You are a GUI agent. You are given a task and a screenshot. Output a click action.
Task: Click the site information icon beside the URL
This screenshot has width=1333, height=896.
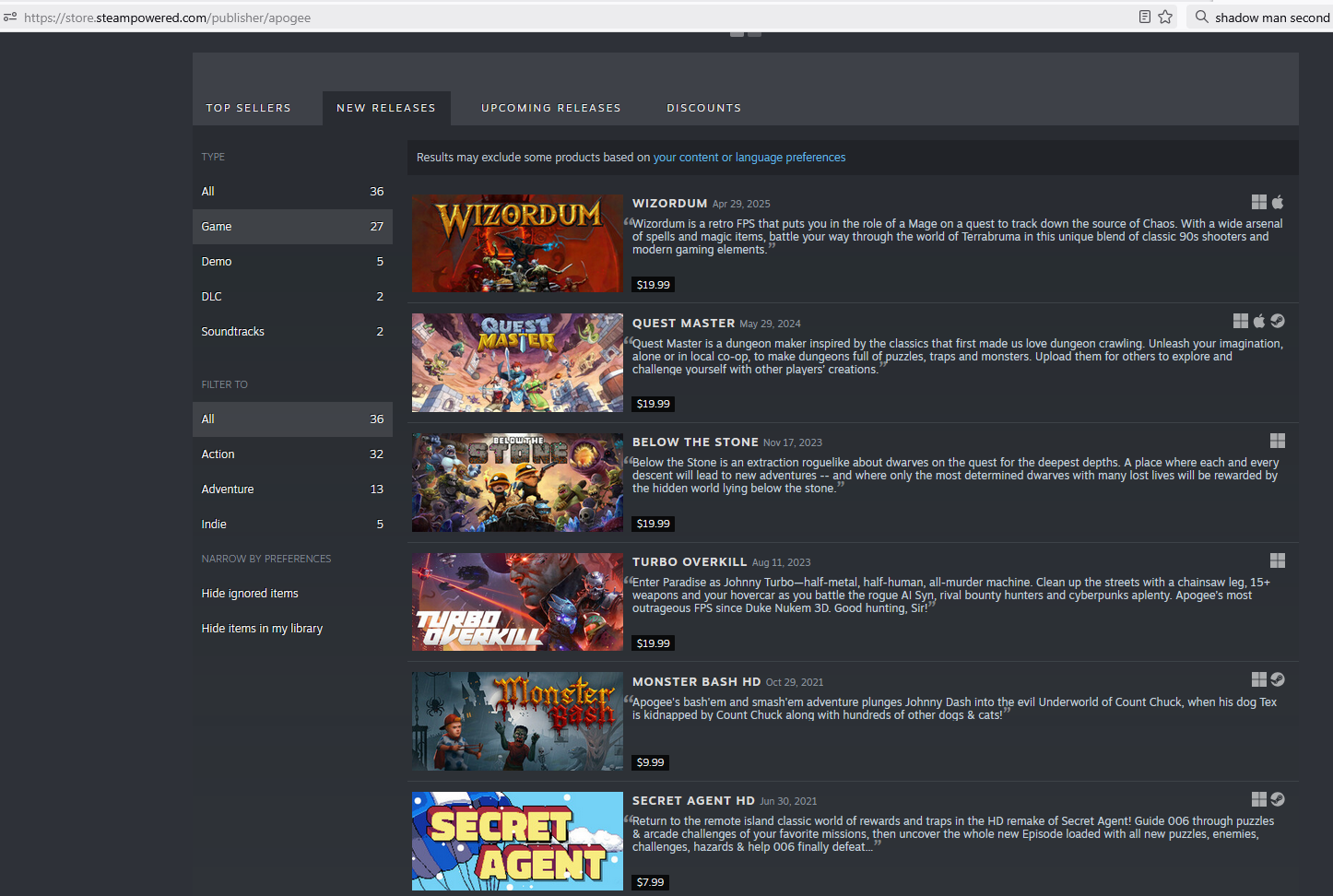coord(10,17)
